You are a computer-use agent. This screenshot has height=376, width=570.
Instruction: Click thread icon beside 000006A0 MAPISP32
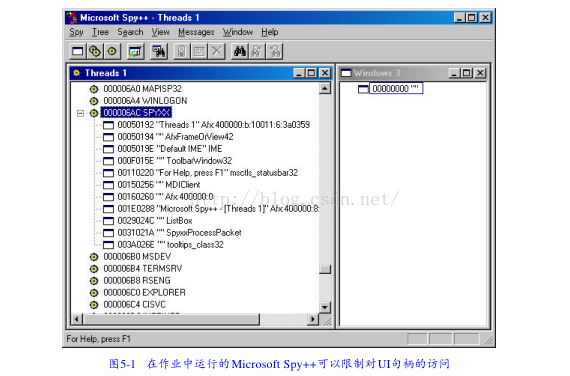point(94,89)
